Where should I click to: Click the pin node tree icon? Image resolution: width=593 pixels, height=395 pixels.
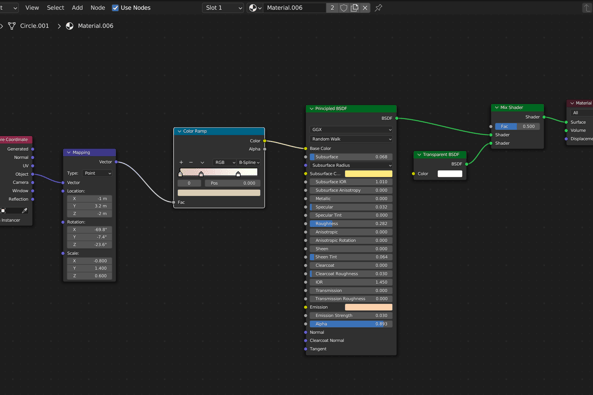[x=378, y=8]
